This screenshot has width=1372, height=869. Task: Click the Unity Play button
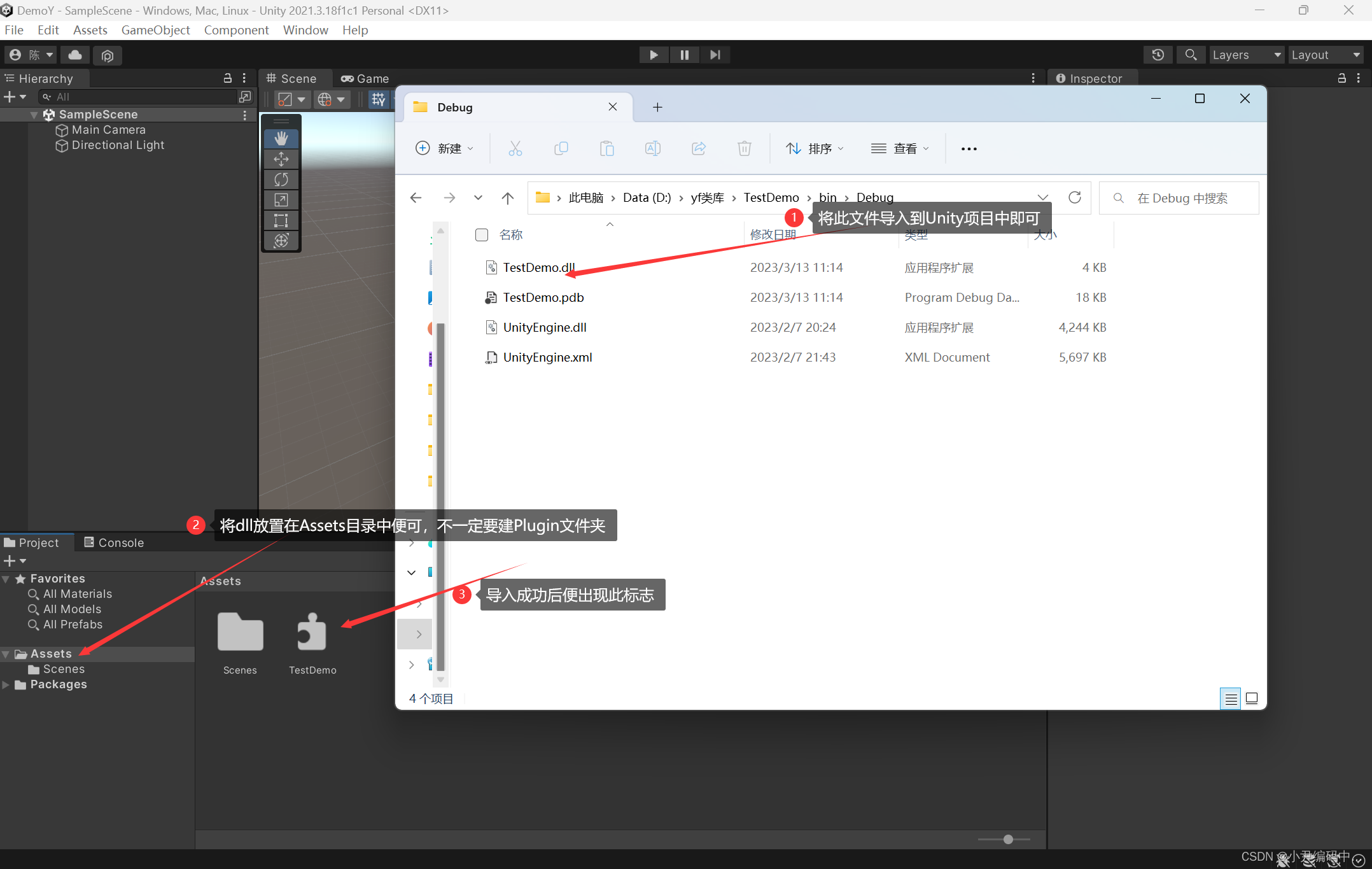[654, 55]
